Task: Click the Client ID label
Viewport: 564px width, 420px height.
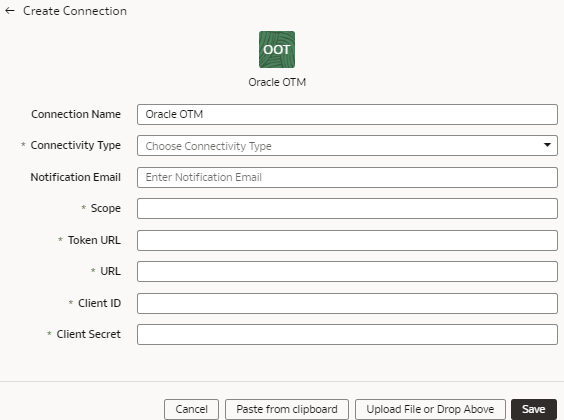Action: pos(100,303)
